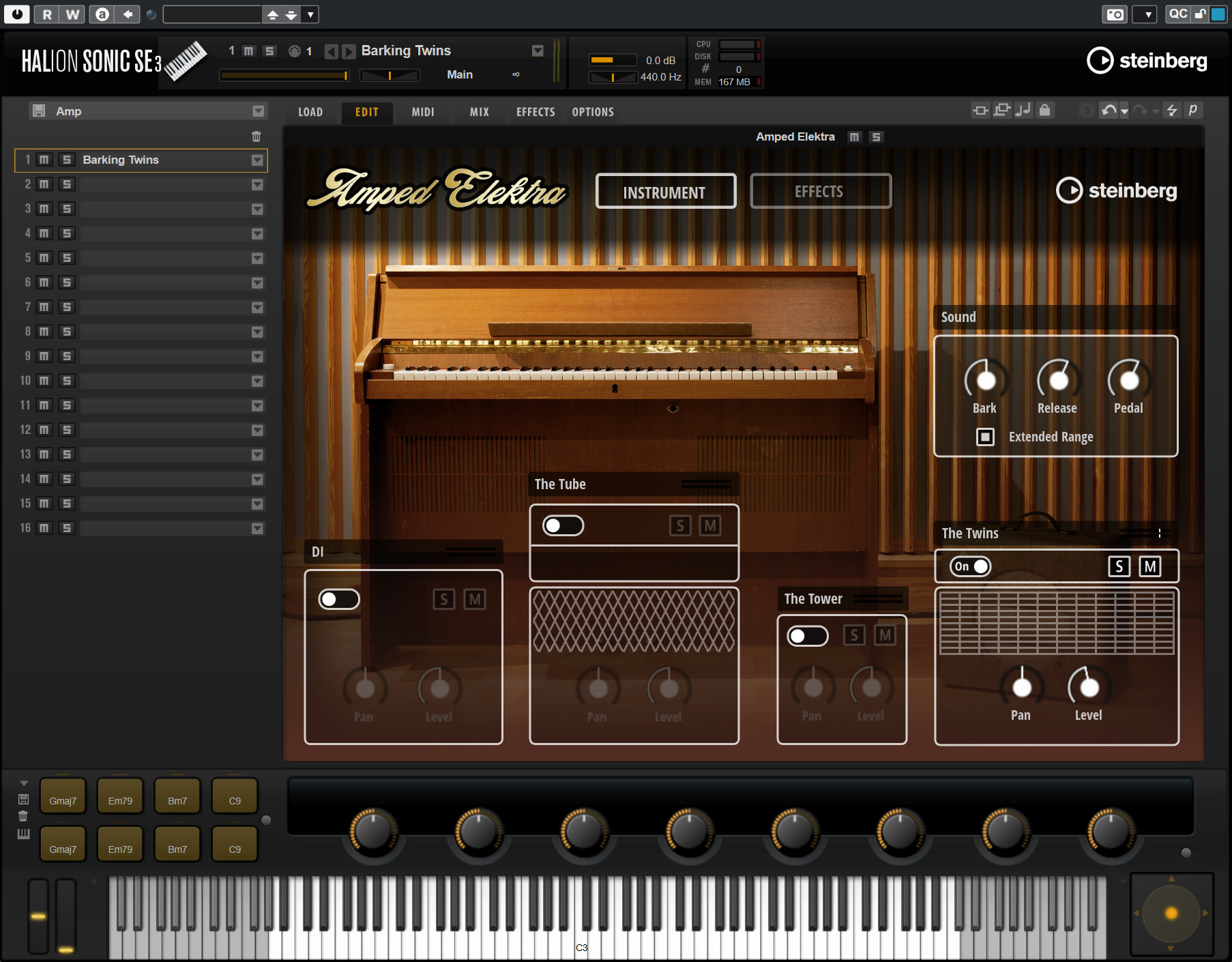The width and height of the screenshot is (1232, 962).
Task: Click the padlock icon in edit toolbar
Action: point(1044,111)
